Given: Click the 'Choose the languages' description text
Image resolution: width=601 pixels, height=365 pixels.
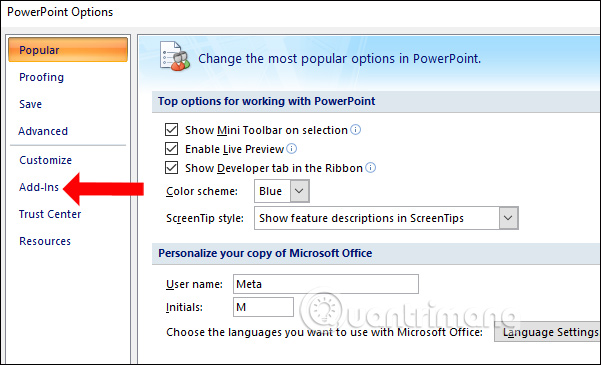Looking at the screenshot, I should 324,332.
